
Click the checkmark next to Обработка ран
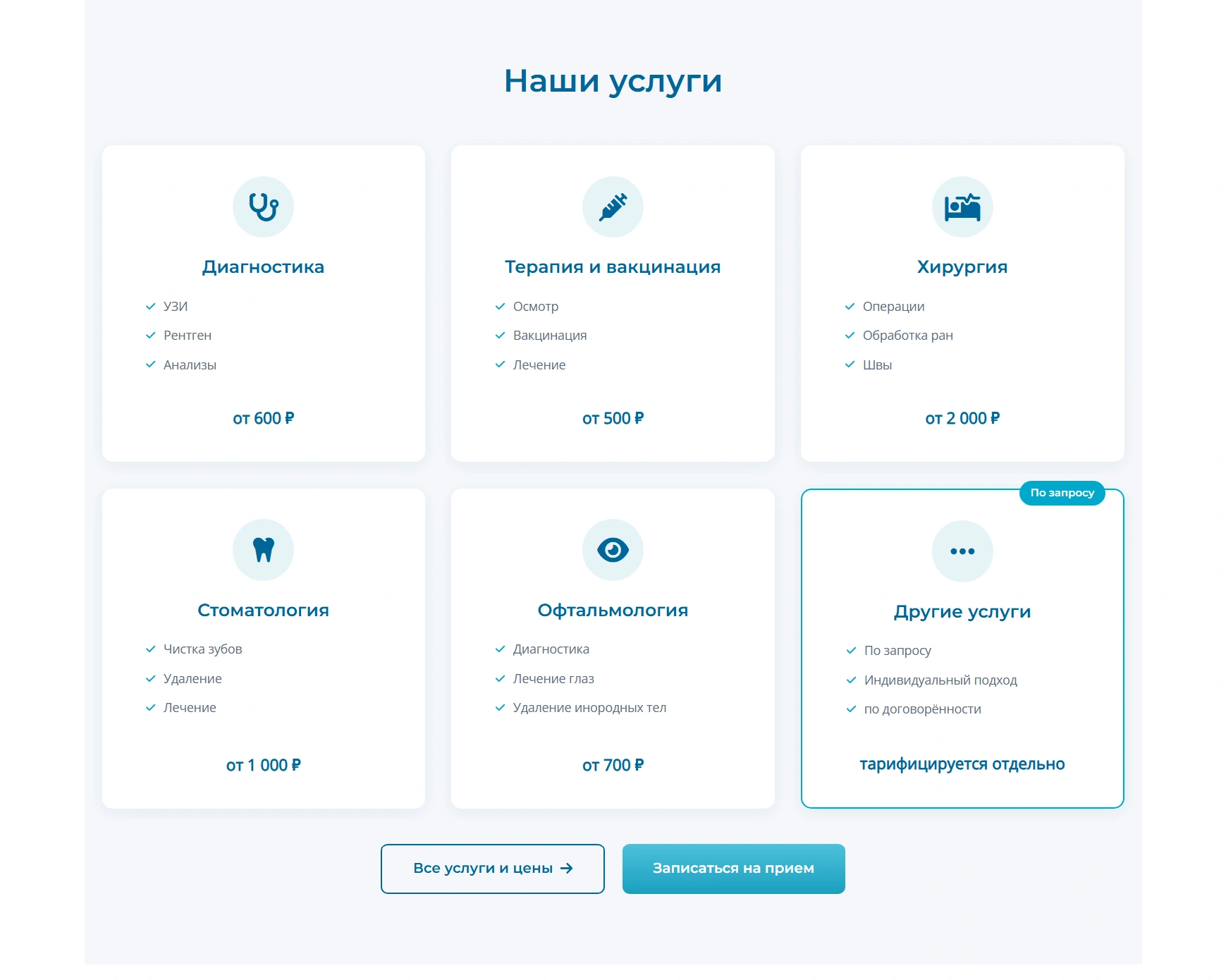click(850, 336)
